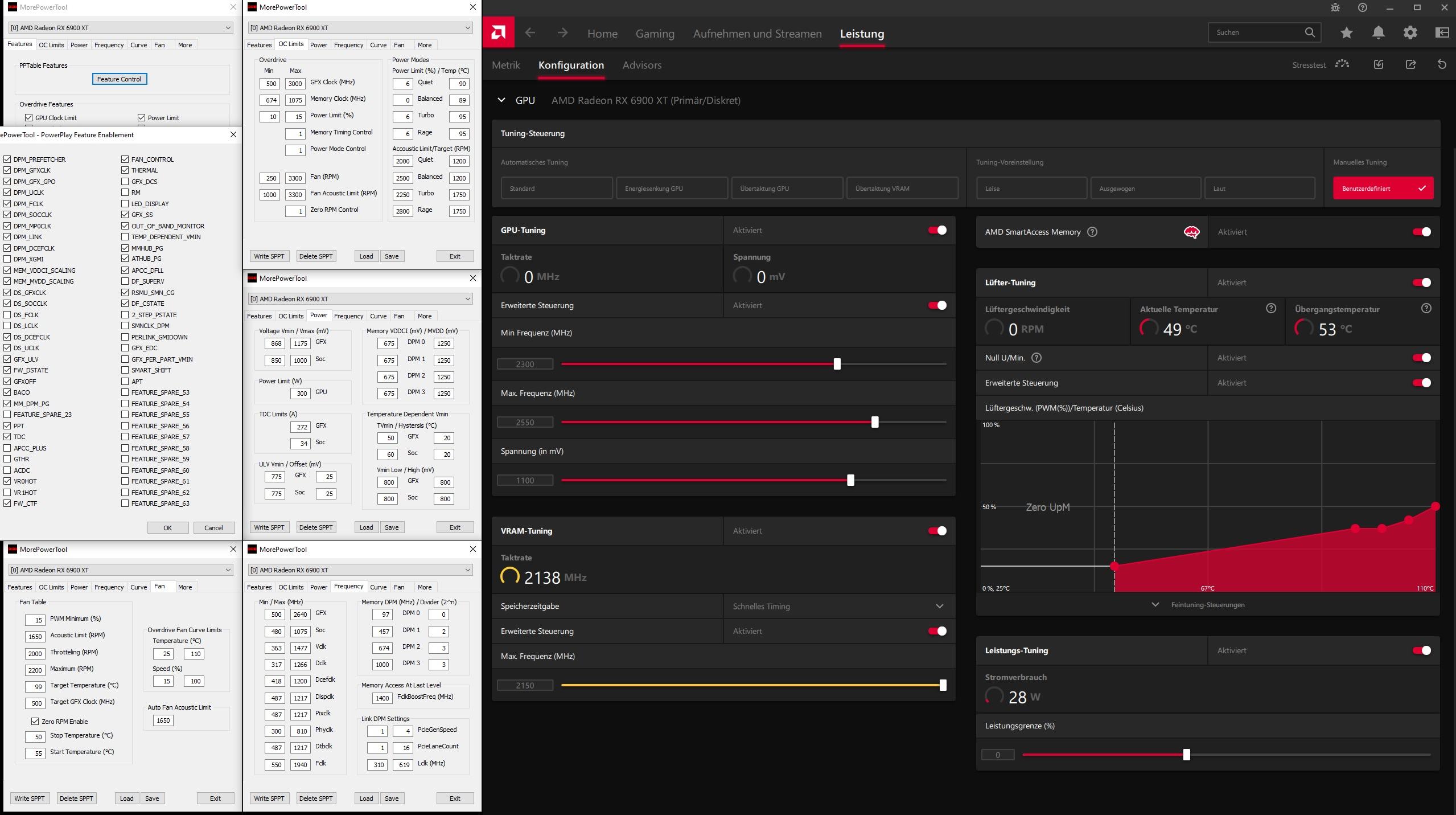Viewport: 1456px width, 815px height.
Task: Select the Leise tuning preset
Action: click(1031, 189)
